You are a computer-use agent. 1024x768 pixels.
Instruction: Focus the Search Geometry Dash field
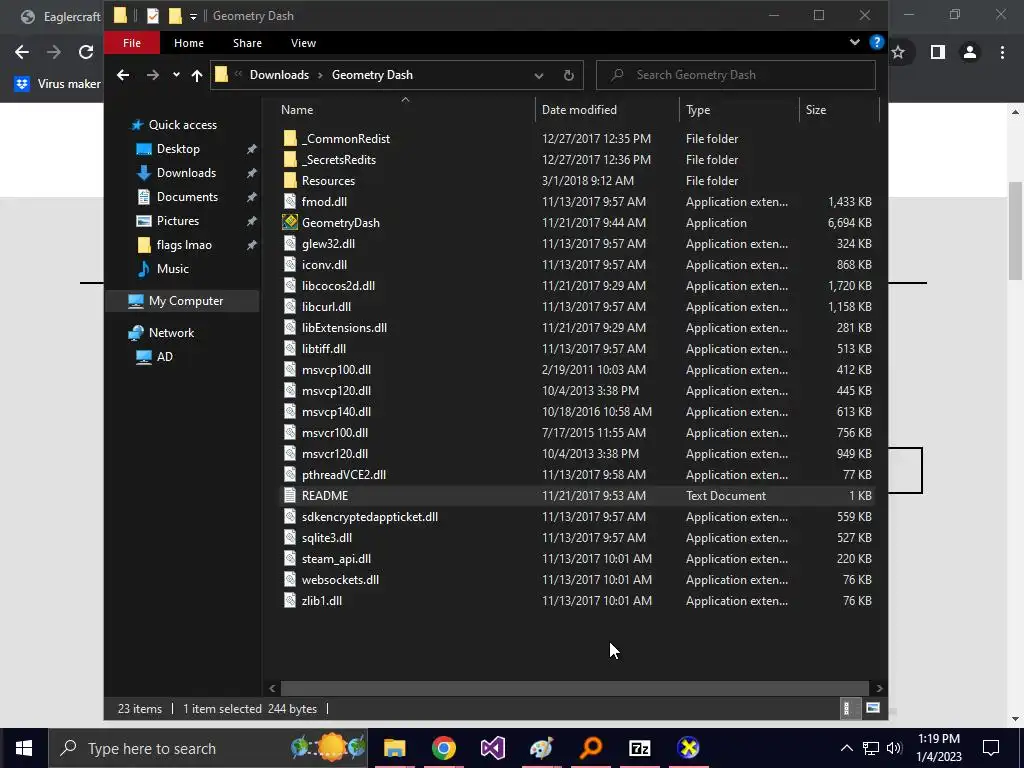pyautogui.click(x=735, y=75)
